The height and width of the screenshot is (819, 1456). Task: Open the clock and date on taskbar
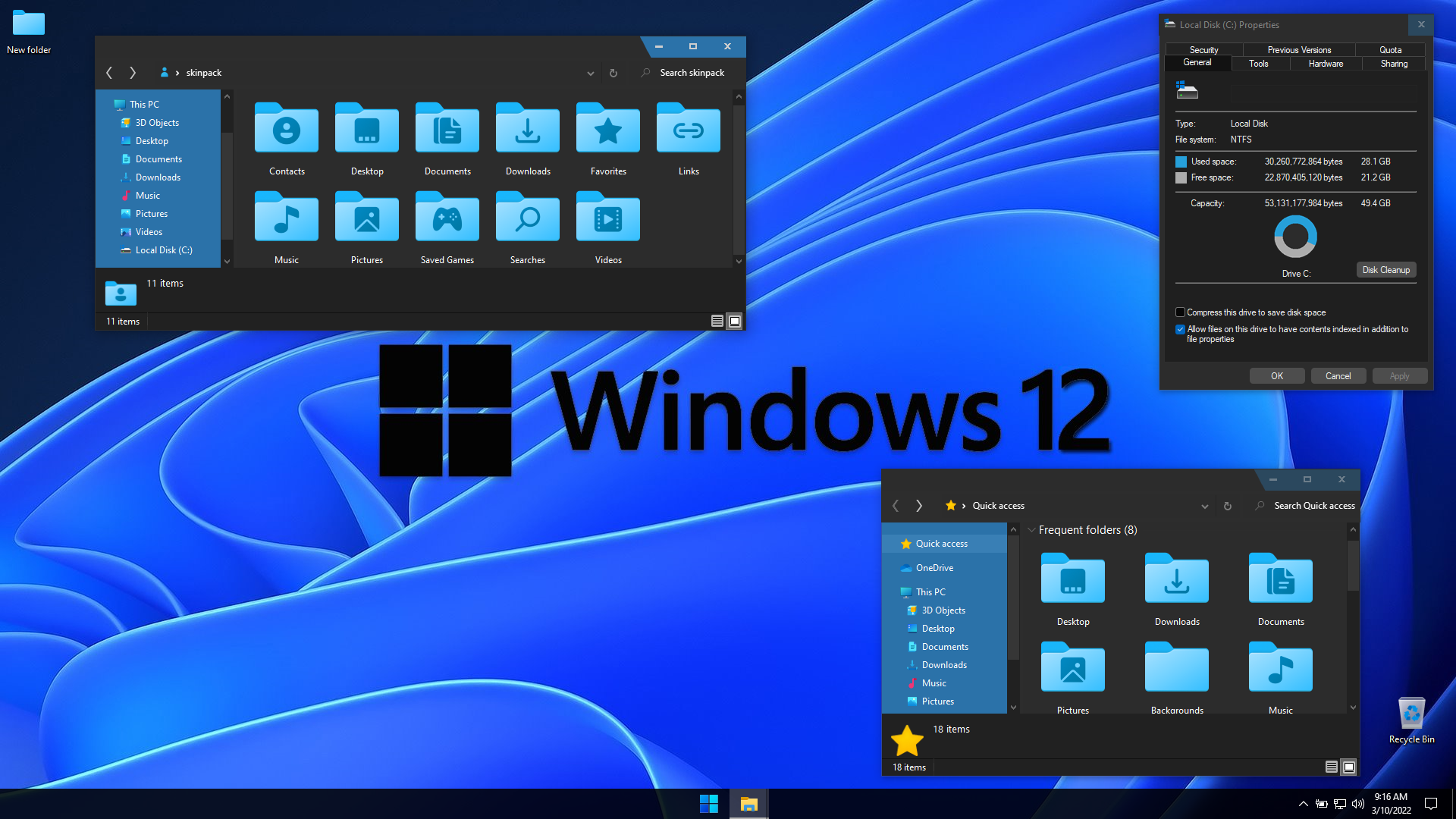tap(1391, 804)
